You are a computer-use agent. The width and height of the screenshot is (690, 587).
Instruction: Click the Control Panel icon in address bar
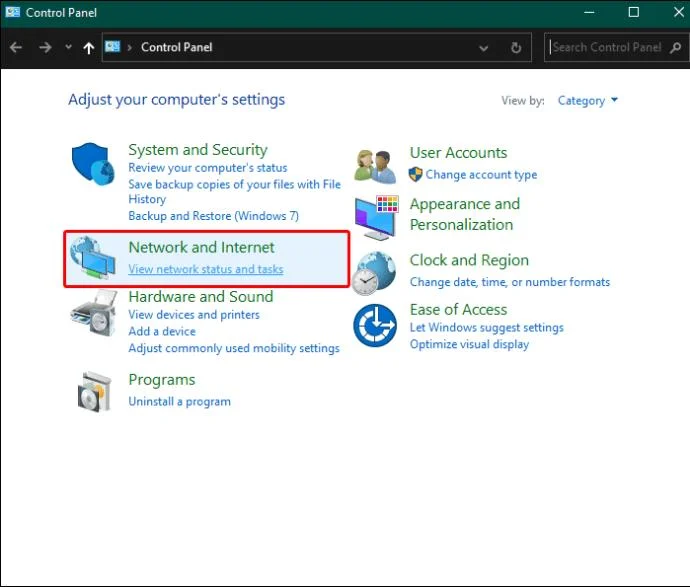coord(113,46)
